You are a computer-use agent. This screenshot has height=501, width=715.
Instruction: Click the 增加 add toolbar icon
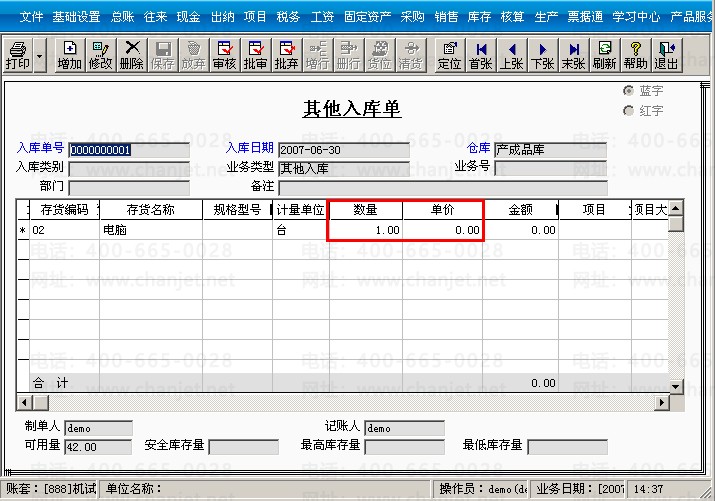pyautogui.click(x=70, y=56)
